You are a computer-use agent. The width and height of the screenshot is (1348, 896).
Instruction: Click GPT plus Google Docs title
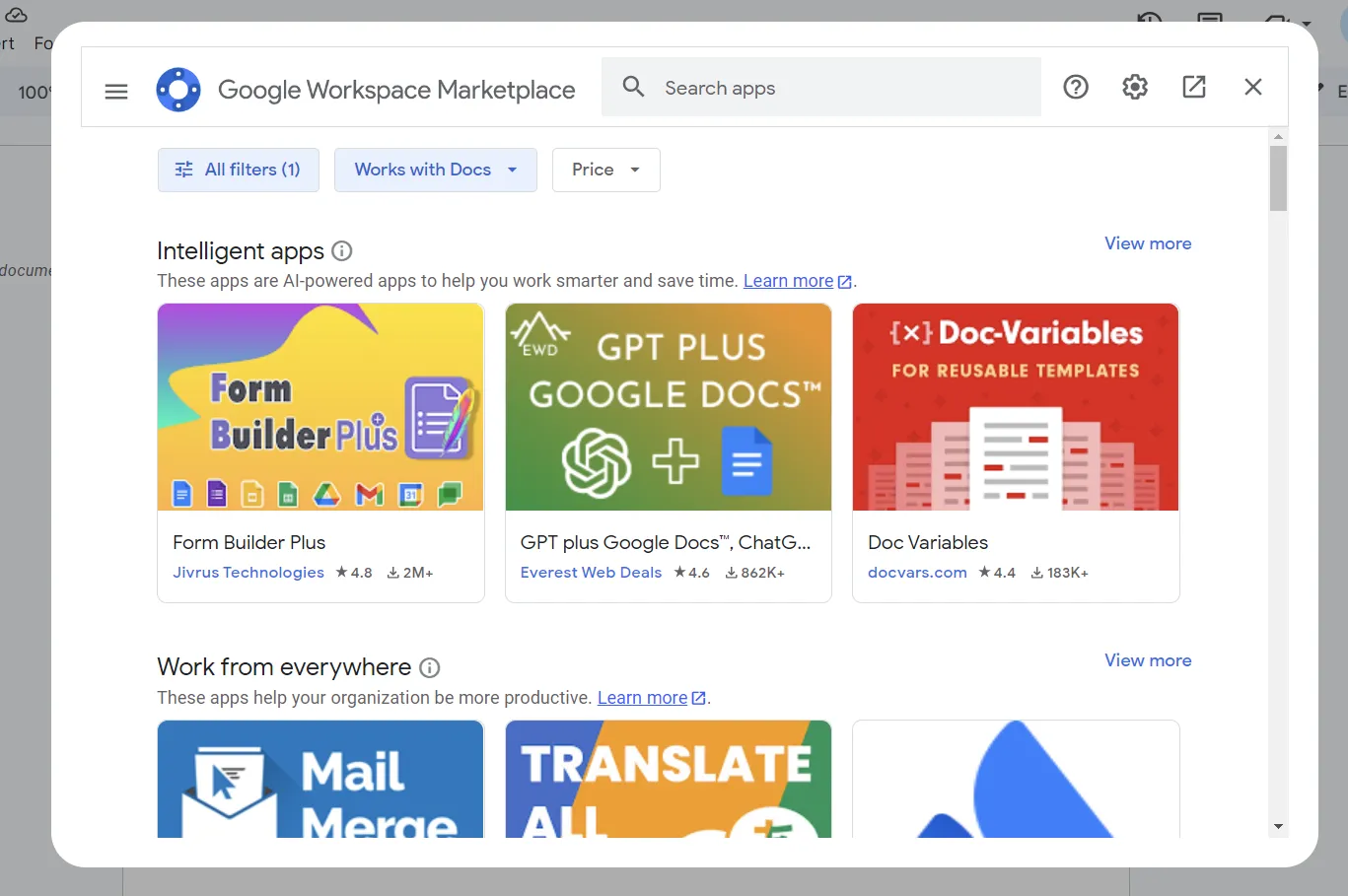(666, 542)
